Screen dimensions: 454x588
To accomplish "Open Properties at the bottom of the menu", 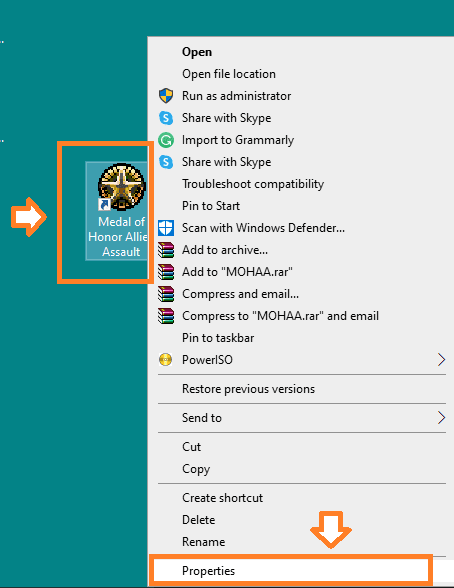I will [291, 571].
